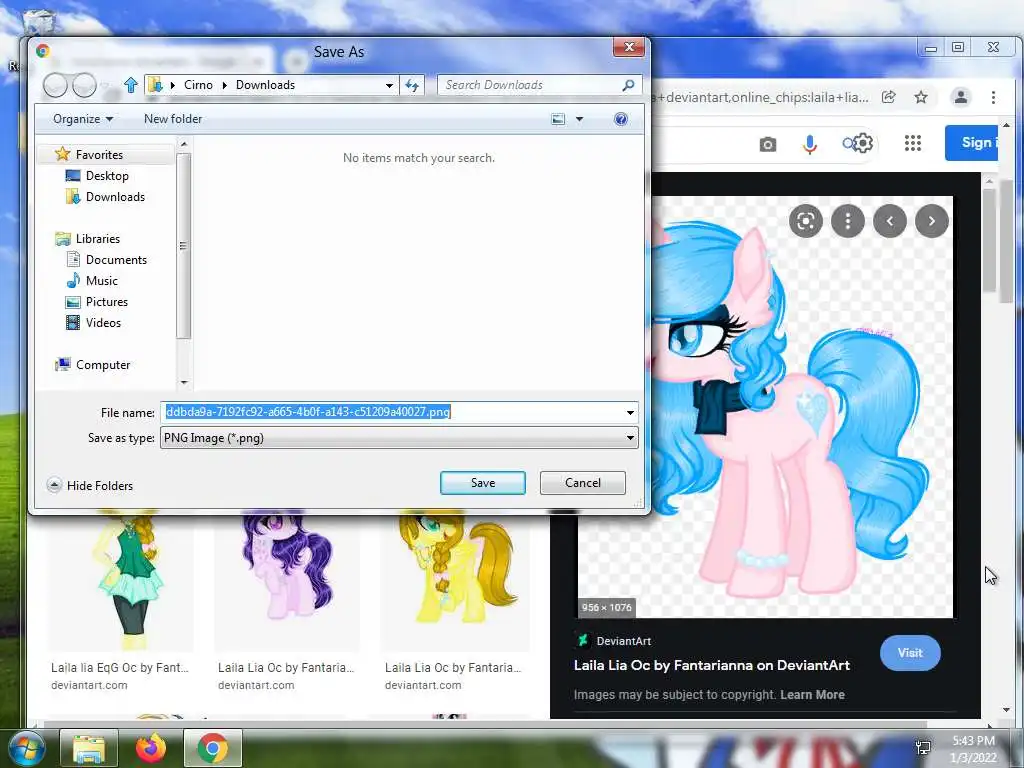The image size is (1024, 768).
Task: Click the New folder button
Action: point(173,119)
